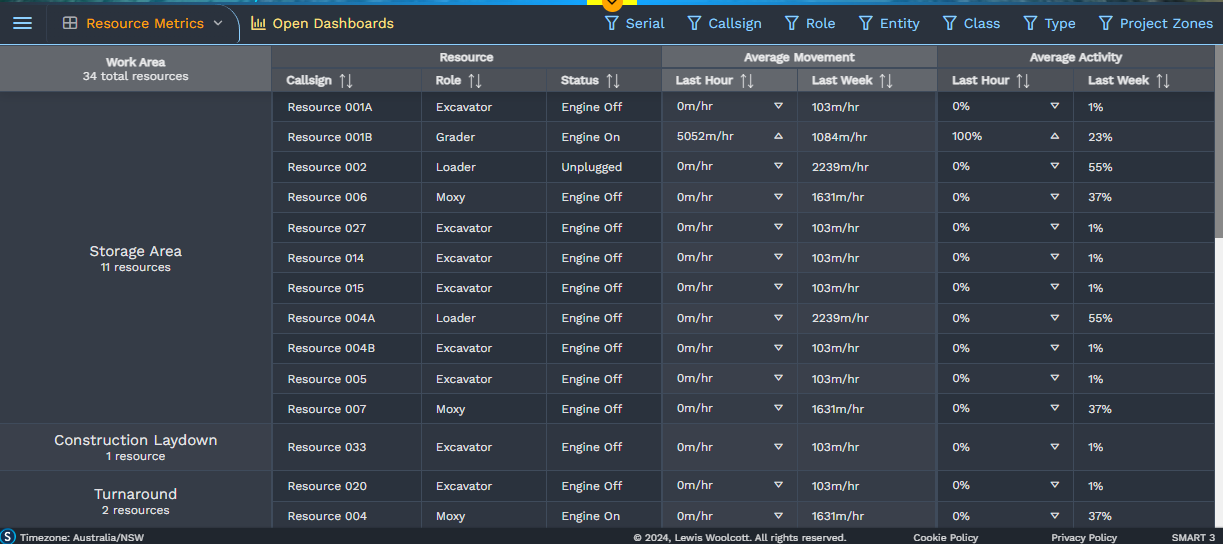Click the S logo in status bar
This screenshot has width=1223, height=544.
click(x=8, y=537)
